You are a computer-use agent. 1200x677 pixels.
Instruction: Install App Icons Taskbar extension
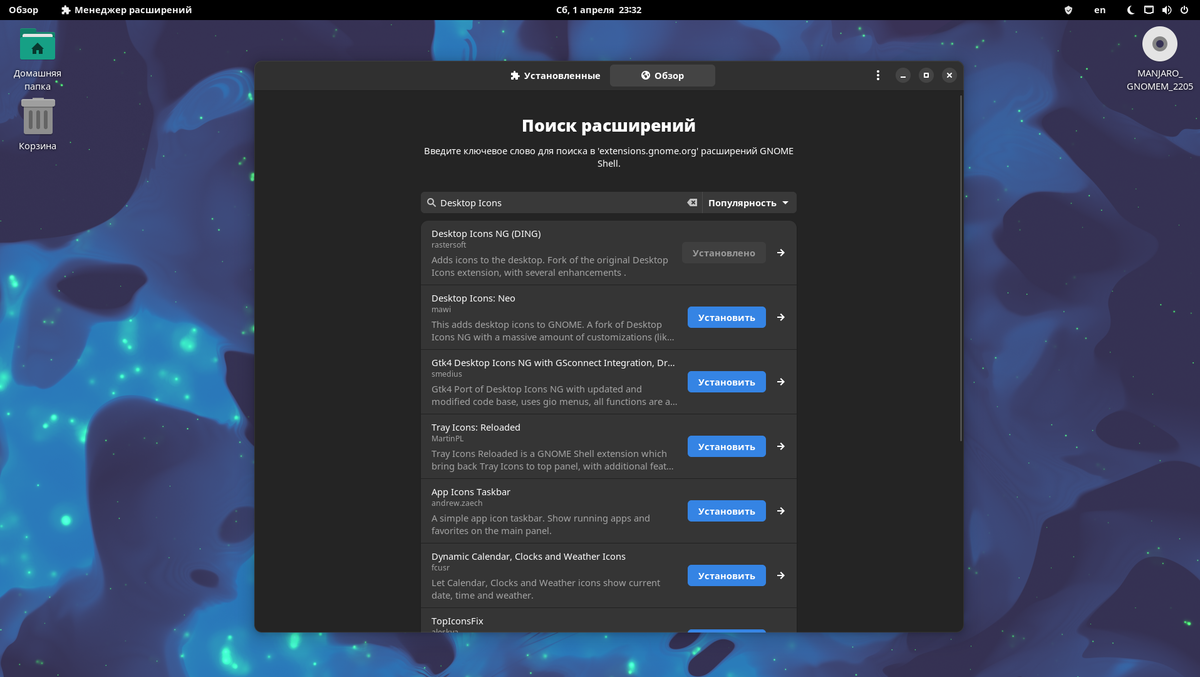click(x=727, y=511)
